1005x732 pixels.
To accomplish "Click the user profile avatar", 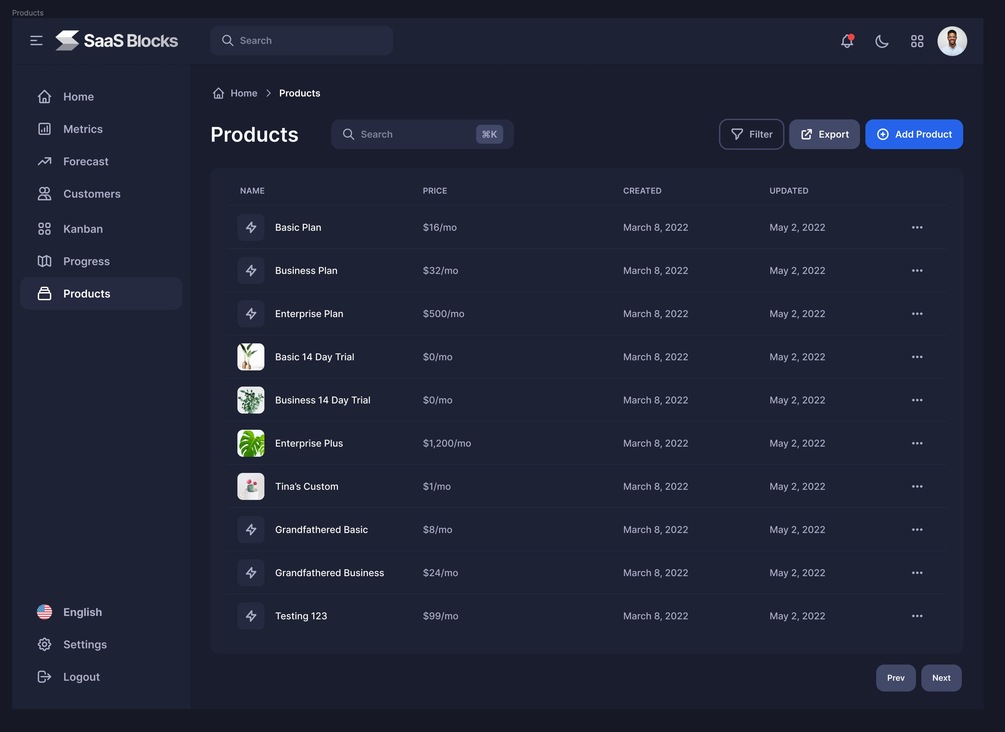I will point(952,41).
